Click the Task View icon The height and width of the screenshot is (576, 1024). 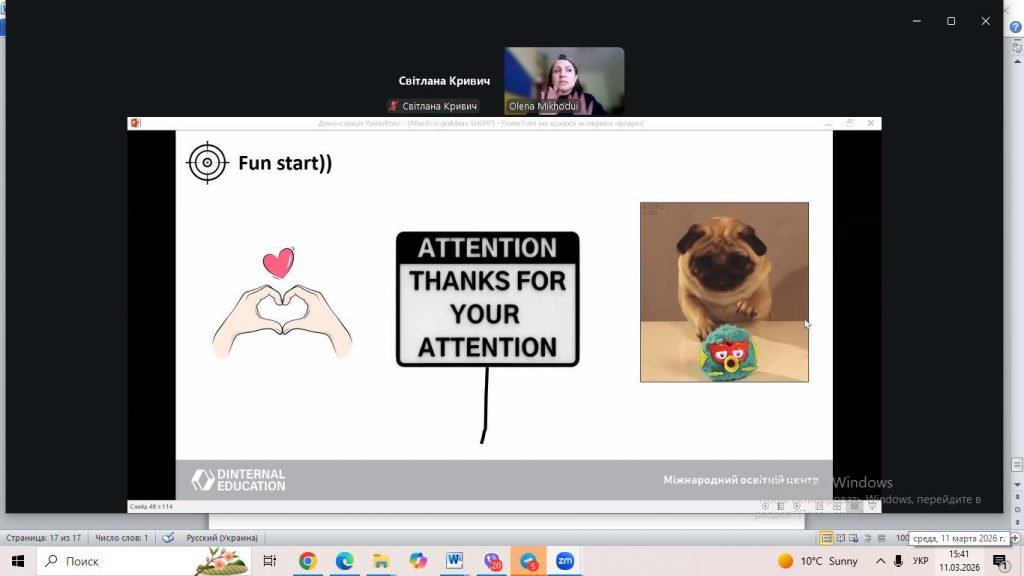coord(270,561)
